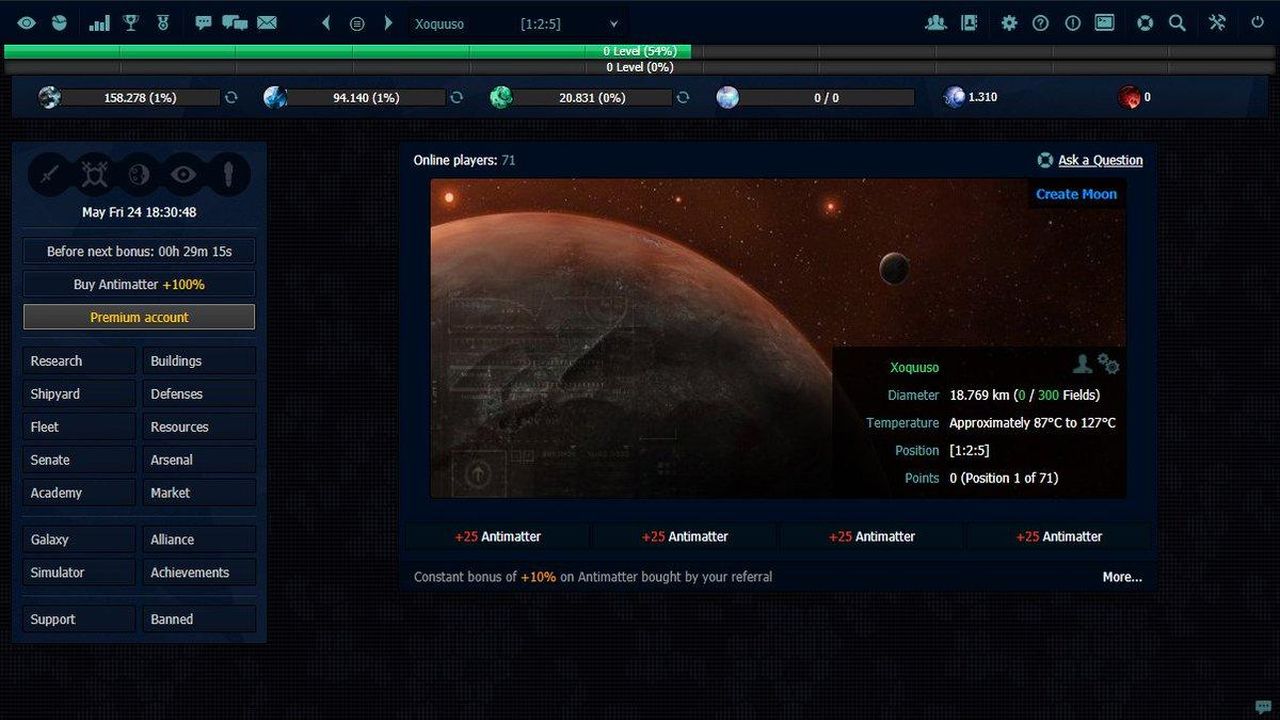Open the Buildings menu

[199, 361]
